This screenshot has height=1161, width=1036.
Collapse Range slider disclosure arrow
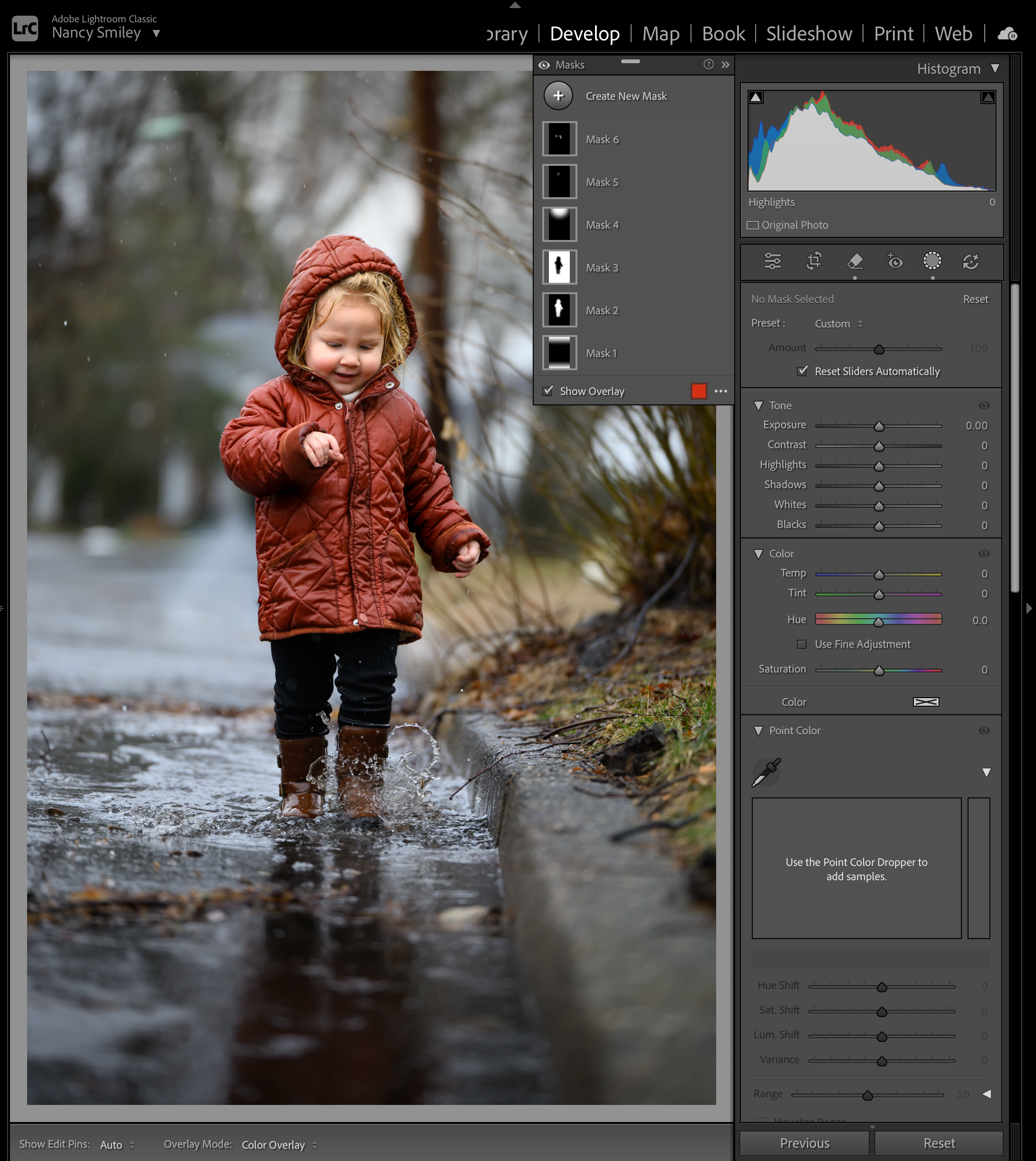click(987, 1094)
